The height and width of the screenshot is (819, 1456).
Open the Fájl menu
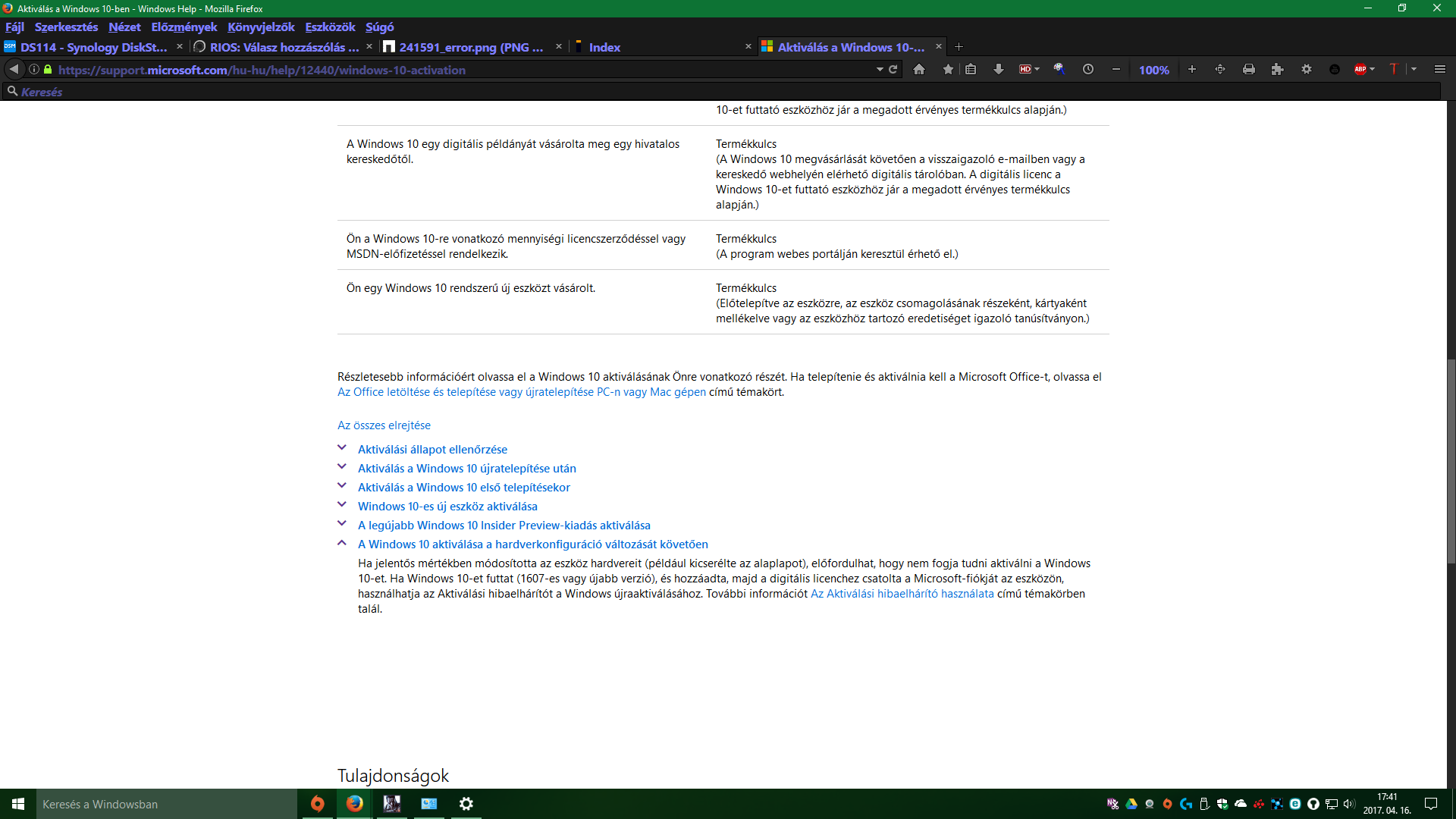(x=14, y=27)
